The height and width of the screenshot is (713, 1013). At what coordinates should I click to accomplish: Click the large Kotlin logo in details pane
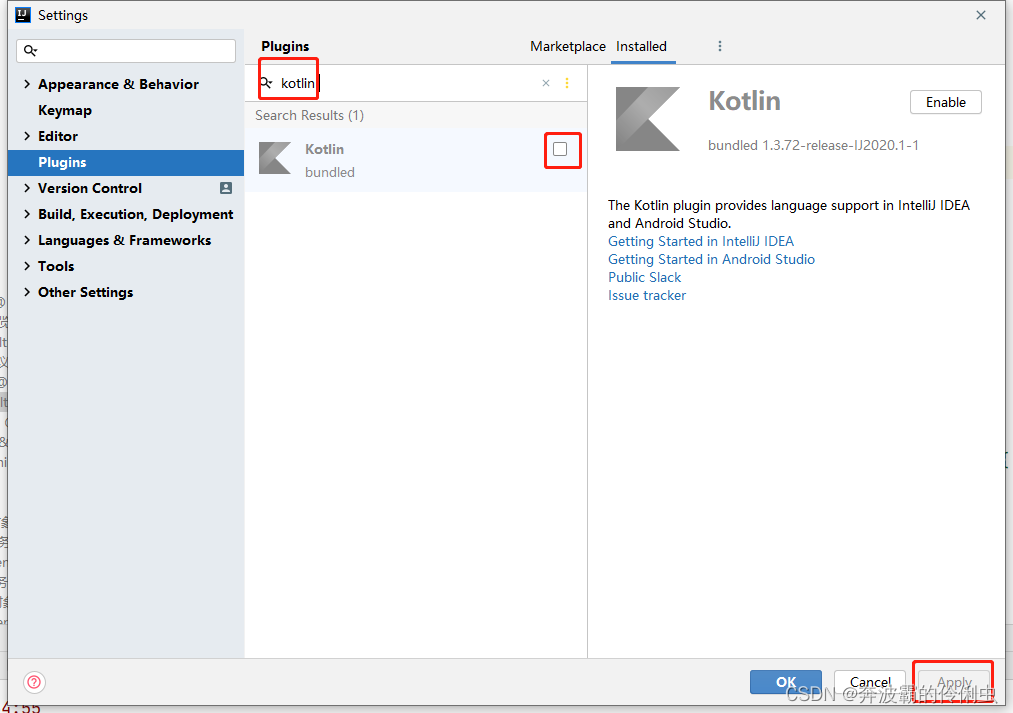[x=648, y=119]
